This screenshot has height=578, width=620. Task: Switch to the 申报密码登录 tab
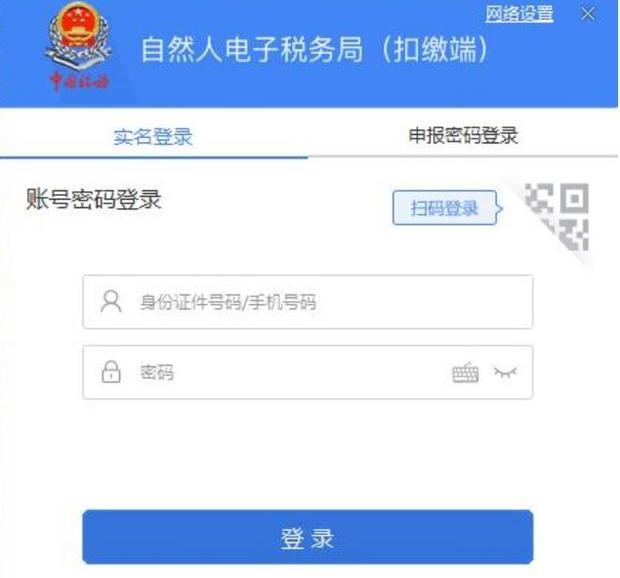pyautogui.click(x=463, y=136)
